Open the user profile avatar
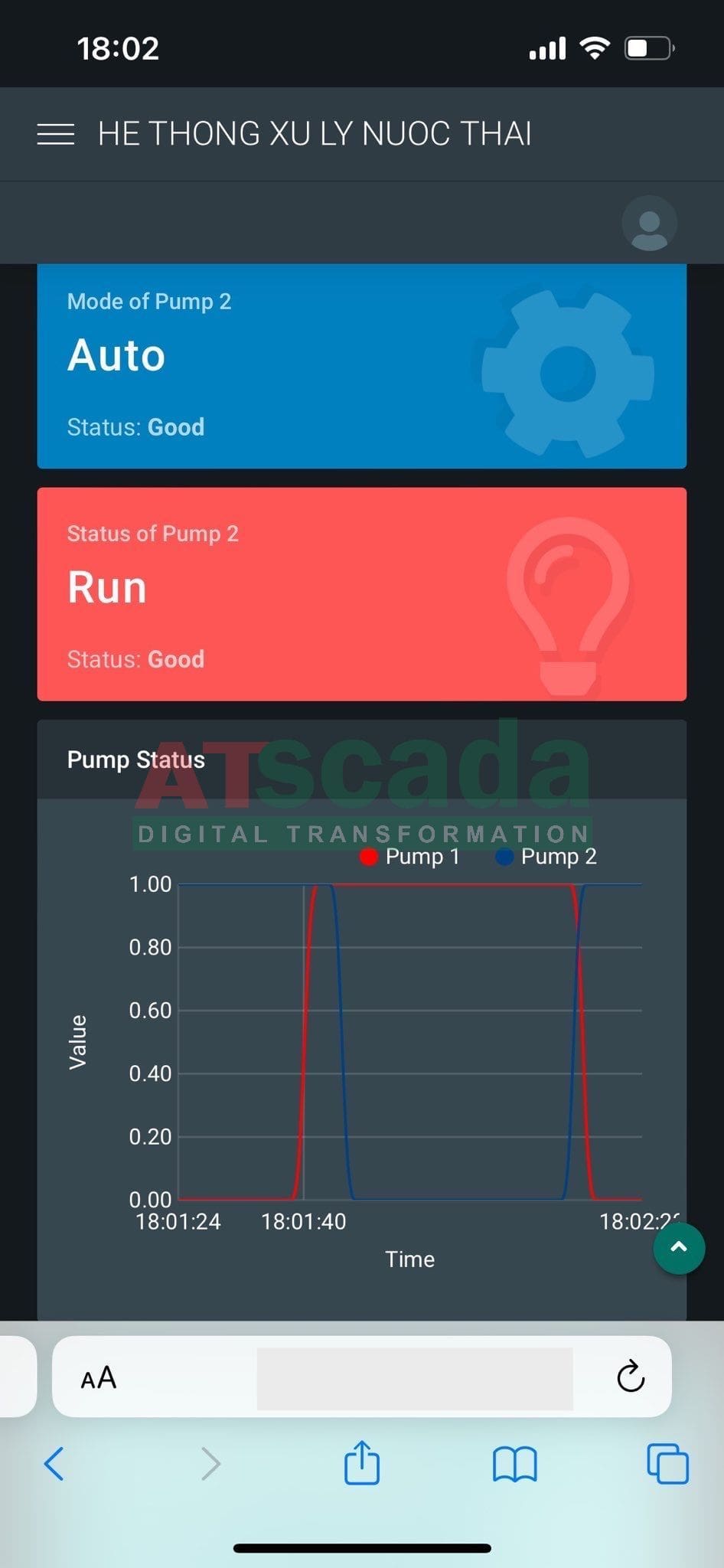Screen dimensions: 724x1568 649,224
